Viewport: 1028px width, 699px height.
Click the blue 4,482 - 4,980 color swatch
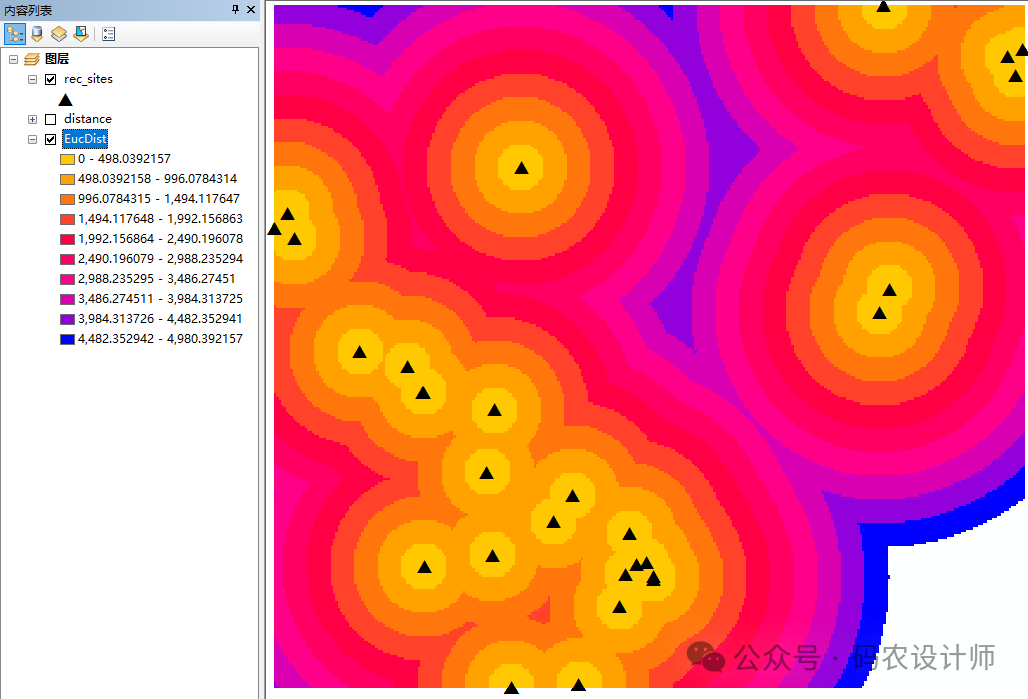tap(67, 339)
